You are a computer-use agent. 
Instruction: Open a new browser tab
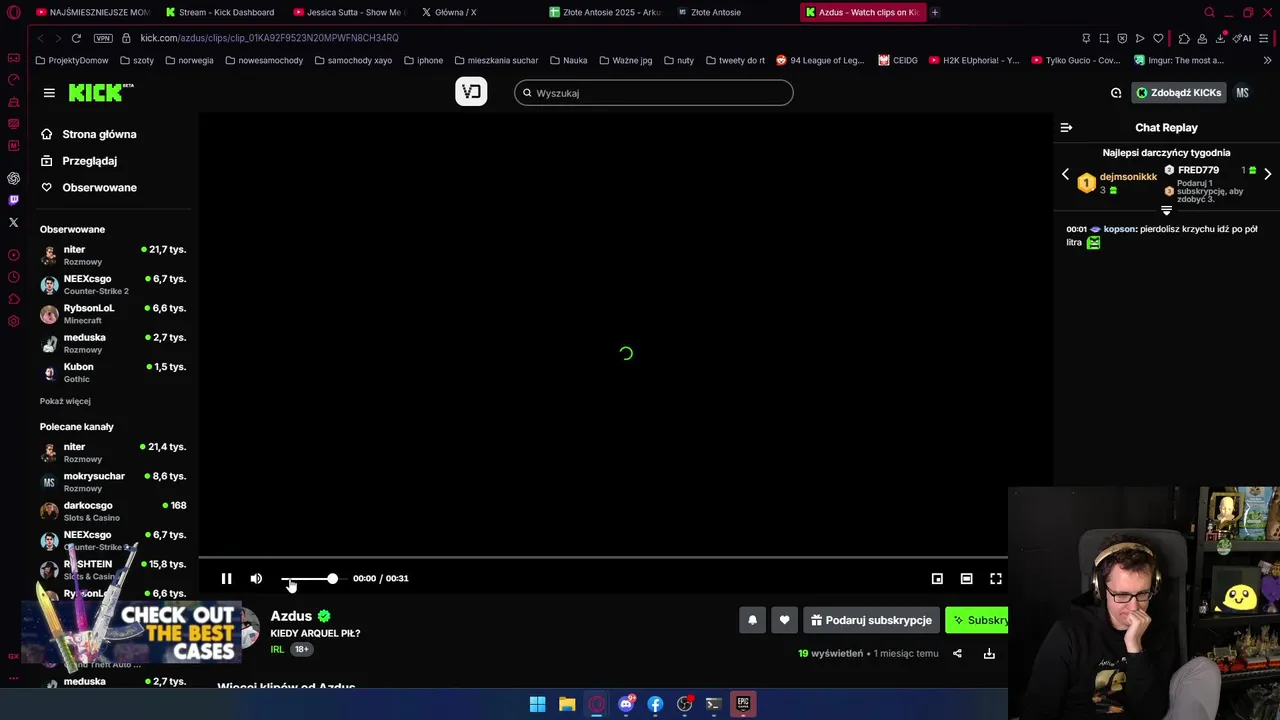coord(935,12)
